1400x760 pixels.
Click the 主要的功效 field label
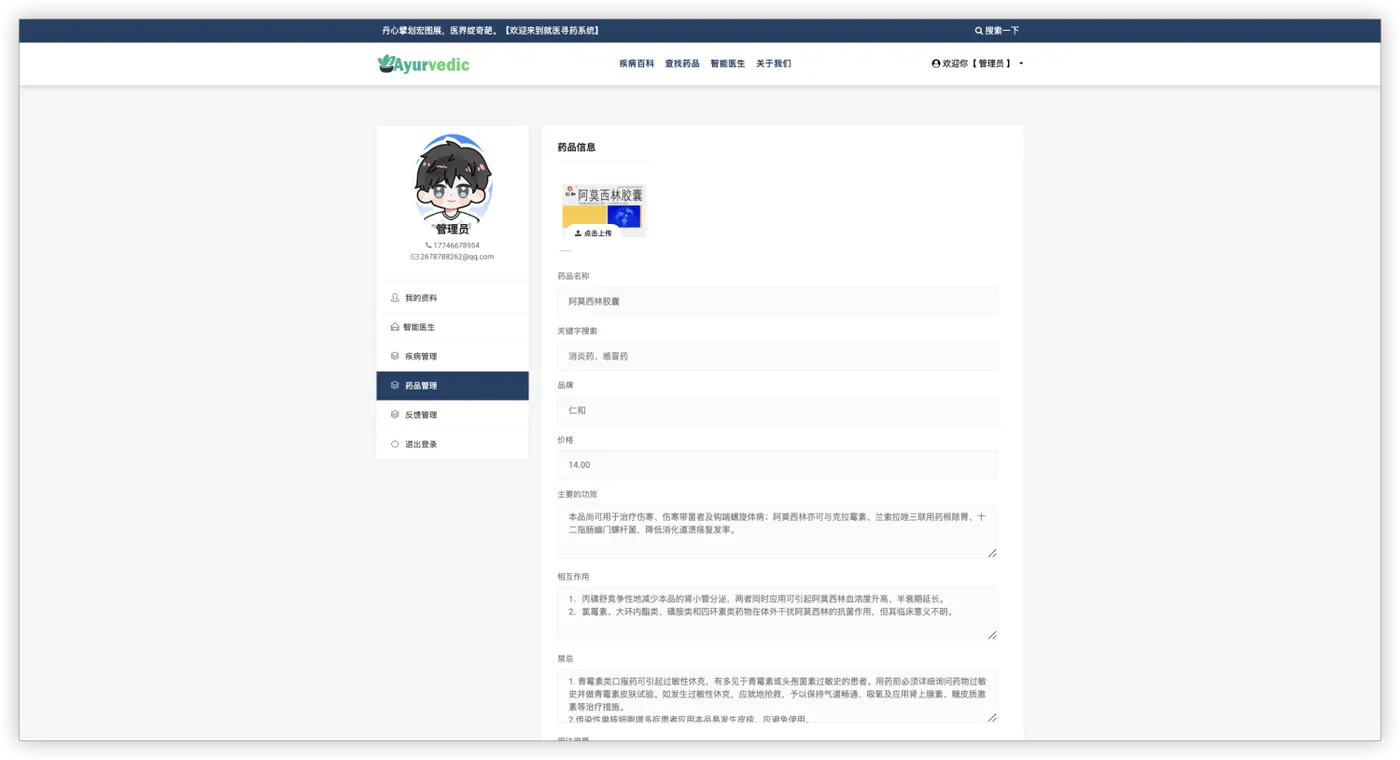click(x=577, y=494)
